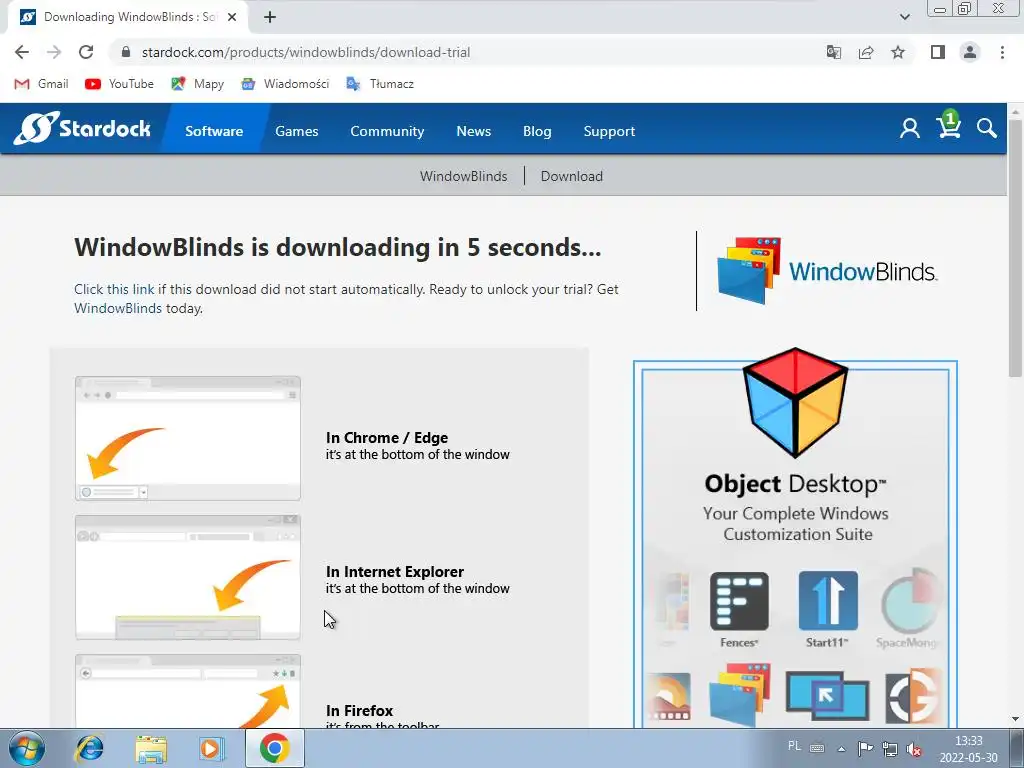1024x768 pixels.
Task: Open the Windows Start menu
Action: coord(27,748)
